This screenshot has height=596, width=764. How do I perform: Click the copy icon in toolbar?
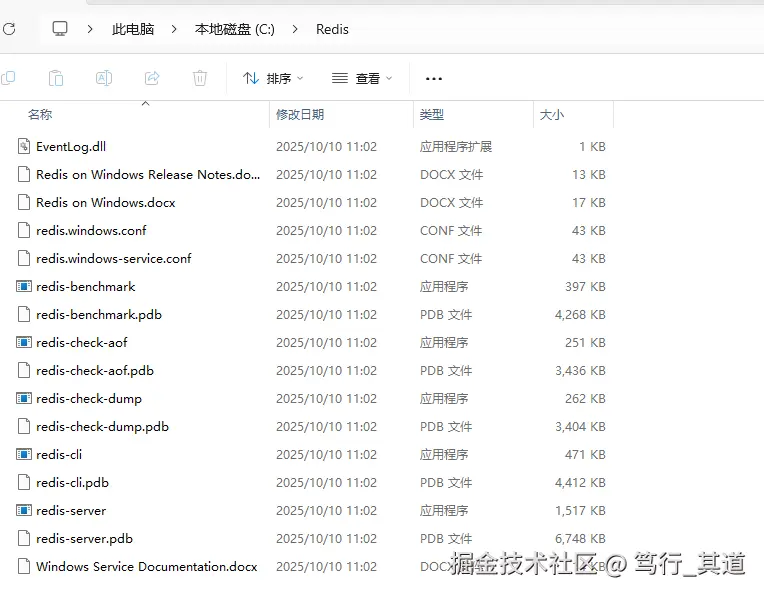pyautogui.click(x=8, y=78)
